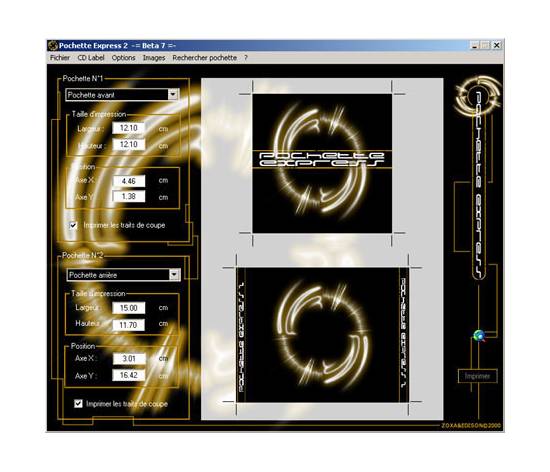550x472 pixels.
Task: Open the Options menu
Action: [123, 58]
